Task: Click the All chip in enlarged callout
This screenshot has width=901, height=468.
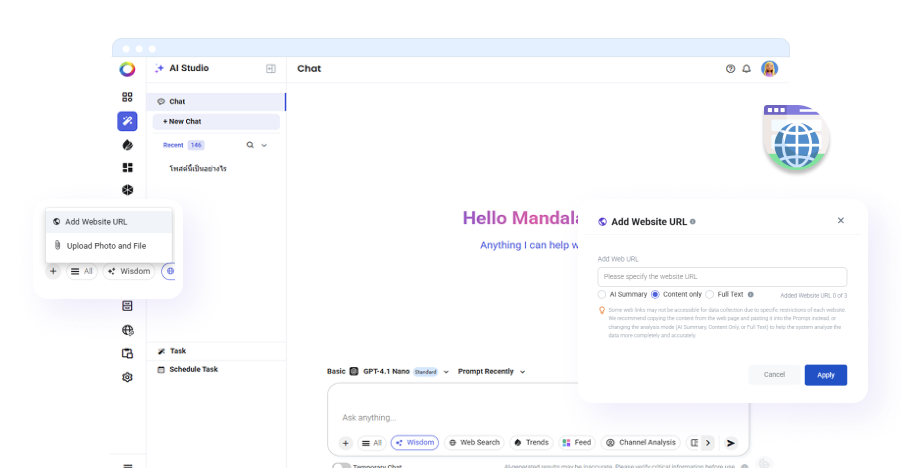Action: 82,271
